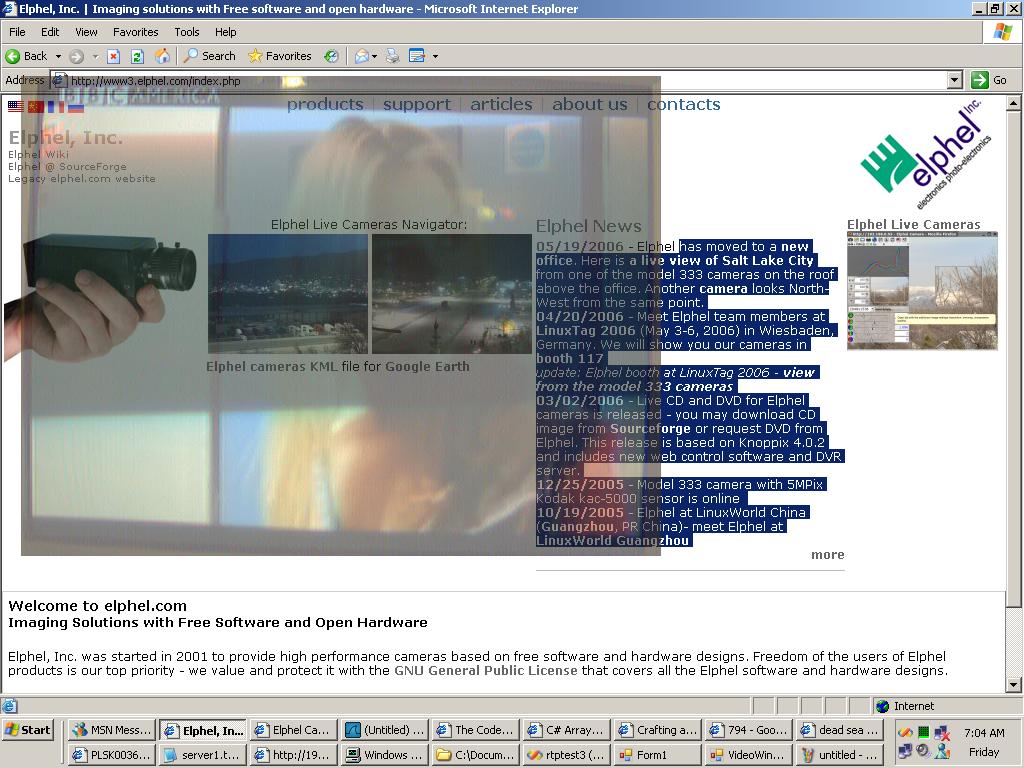Select the French flag language icon
Screen dimensions: 1024x768
[x=56, y=106]
